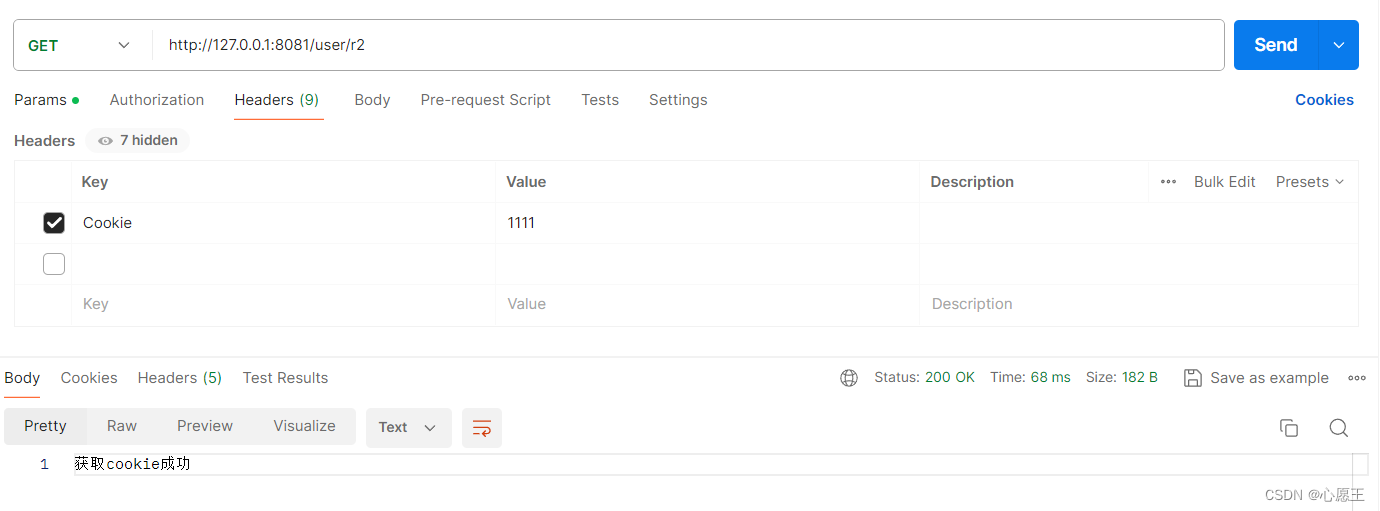
Task: Open Test Results tab
Action: (285, 378)
